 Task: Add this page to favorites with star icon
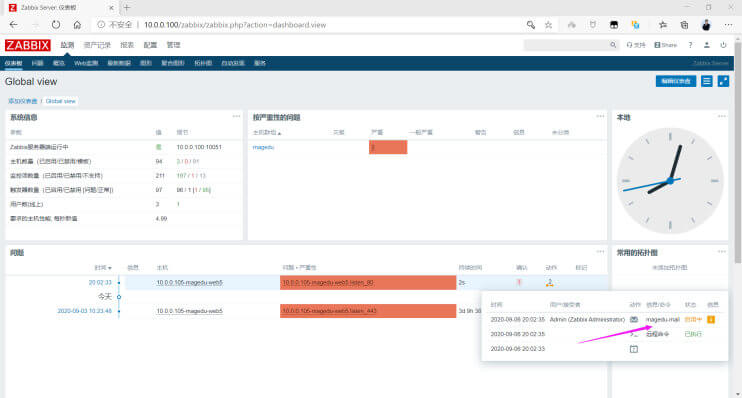point(548,25)
